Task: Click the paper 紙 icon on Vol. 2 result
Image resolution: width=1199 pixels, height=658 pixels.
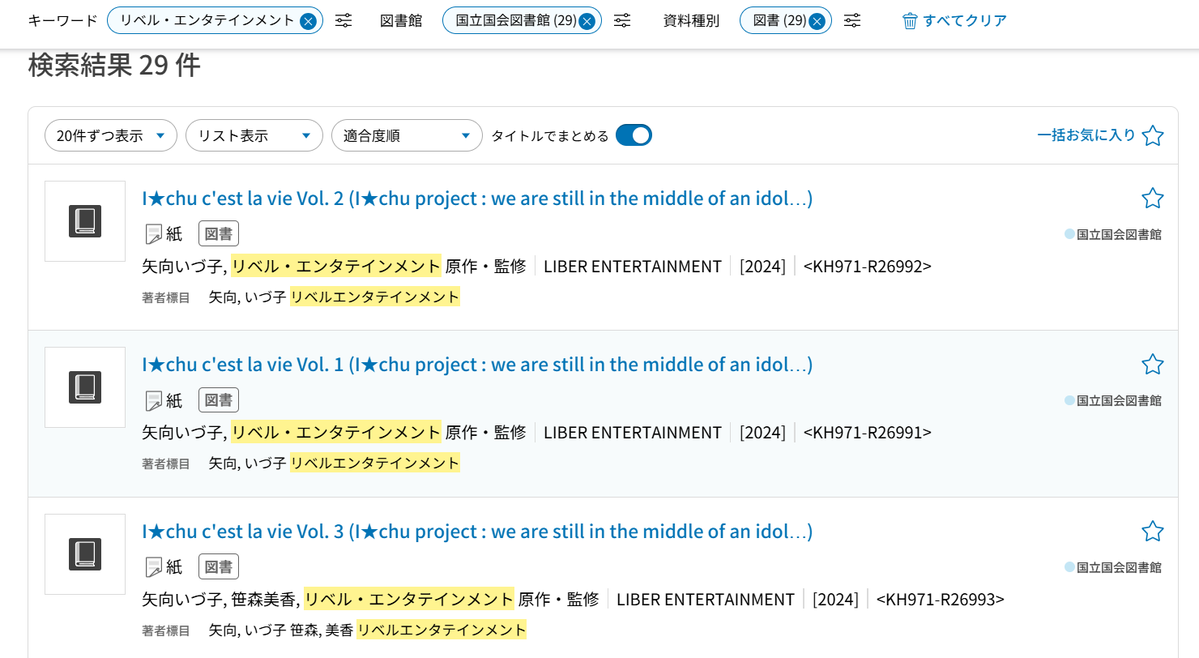Action: coord(154,234)
